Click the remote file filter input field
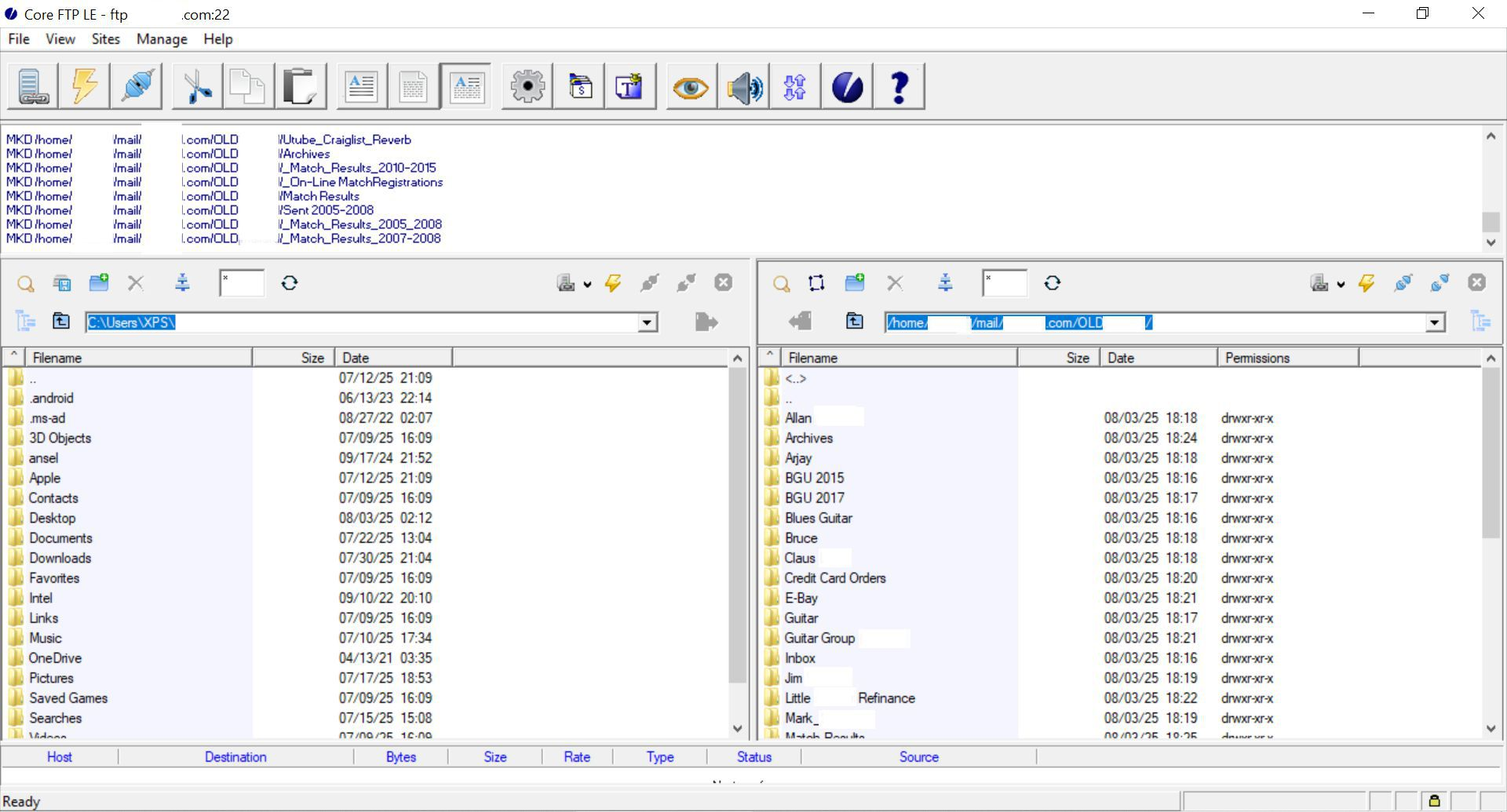This screenshot has width=1507, height=812. 1005,283
